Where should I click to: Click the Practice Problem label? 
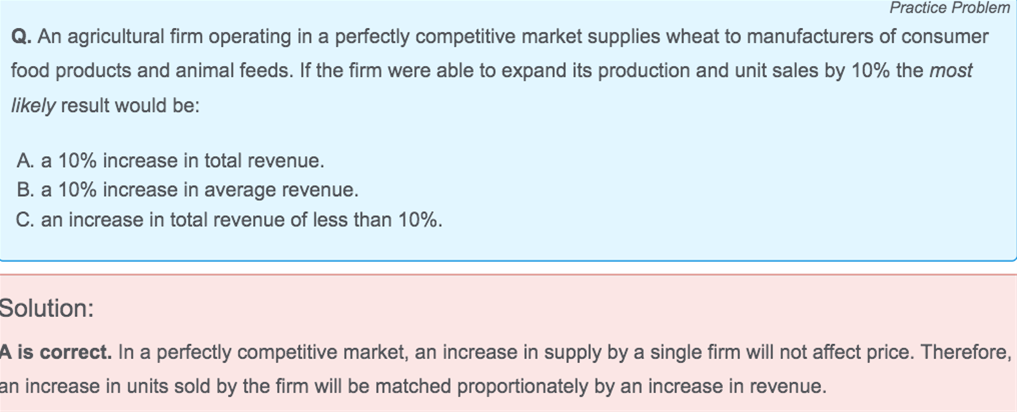pyautogui.click(x=950, y=8)
